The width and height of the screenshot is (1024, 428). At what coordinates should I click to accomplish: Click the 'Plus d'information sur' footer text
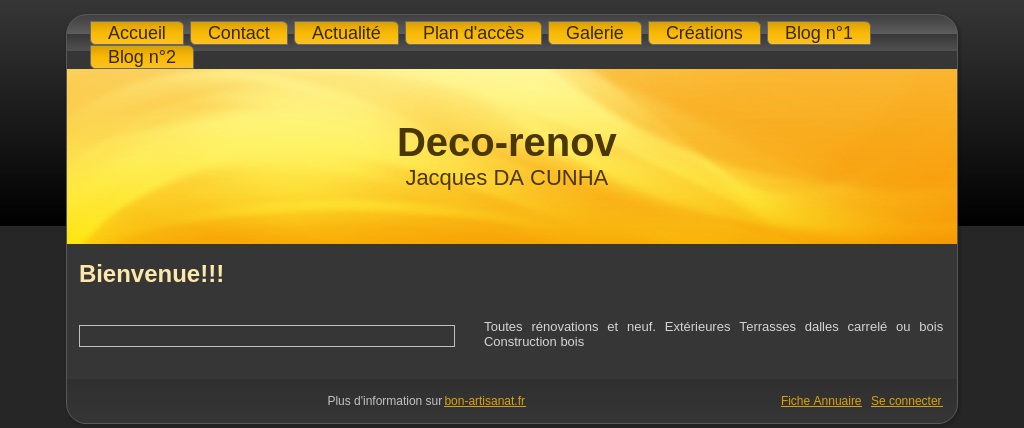385,401
